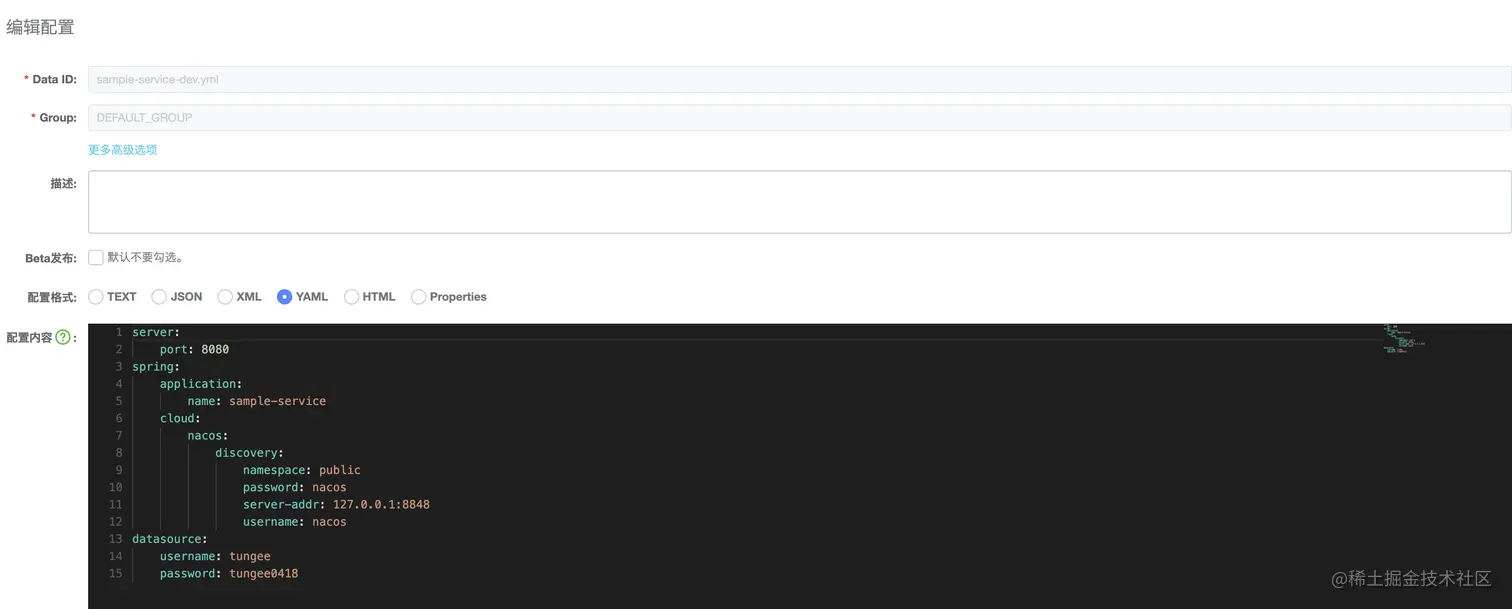This screenshot has height=609, width=1512.
Task: Select the JSON format radio button
Action: [159, 297]
